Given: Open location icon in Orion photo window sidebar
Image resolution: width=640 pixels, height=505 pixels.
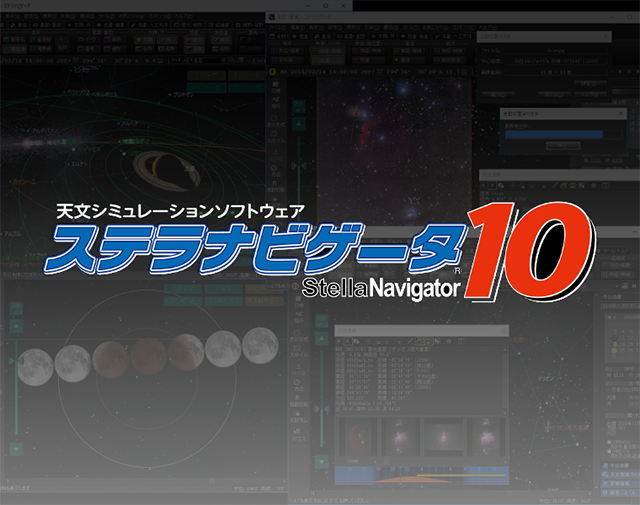Looking at the screenshot, I should pos(276,102).
